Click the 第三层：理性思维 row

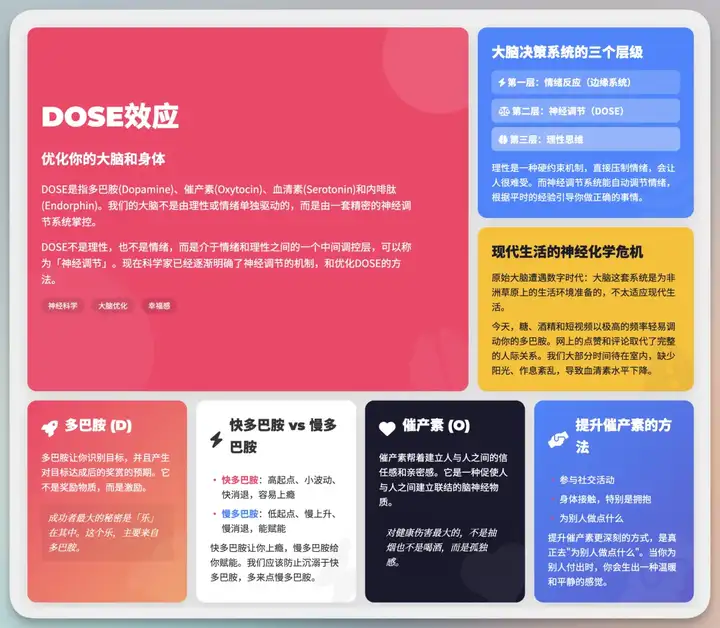pos(585,140)
